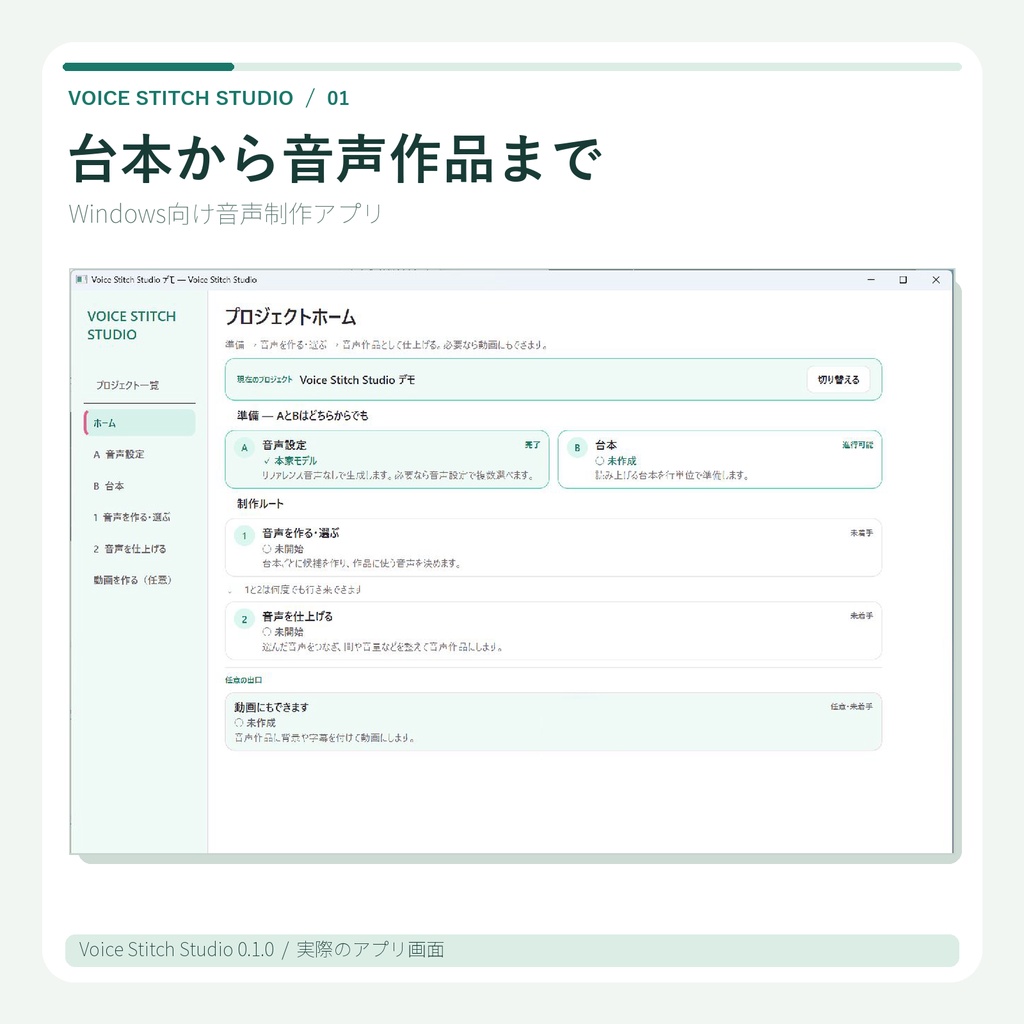The width and height of the screenshot is (1024, 1024).
Task: Open the 台本 card B
Action: [x=720, y=459]
